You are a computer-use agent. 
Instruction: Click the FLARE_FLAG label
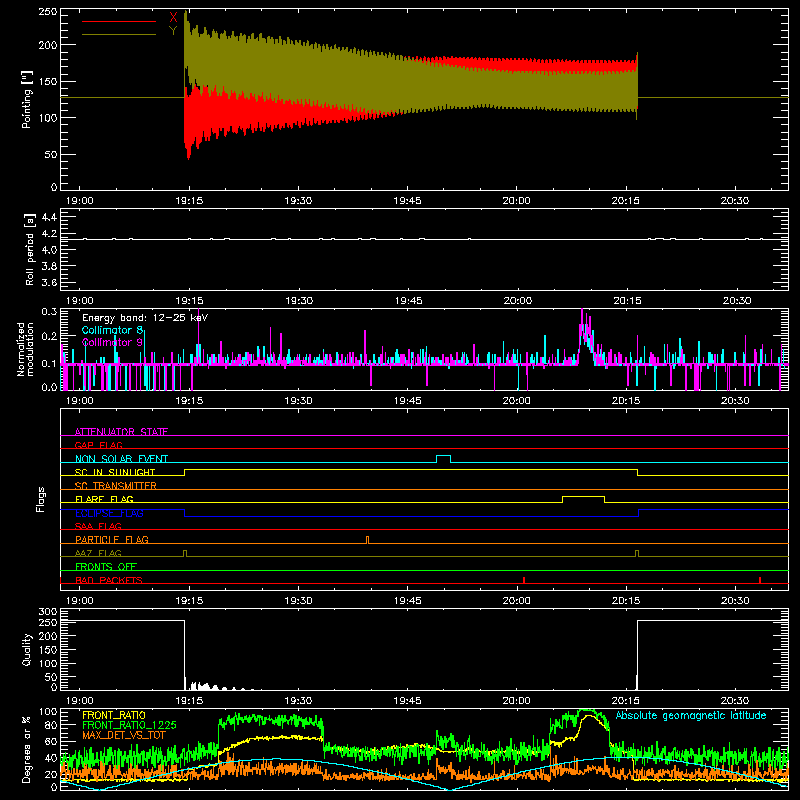point(104,499)
